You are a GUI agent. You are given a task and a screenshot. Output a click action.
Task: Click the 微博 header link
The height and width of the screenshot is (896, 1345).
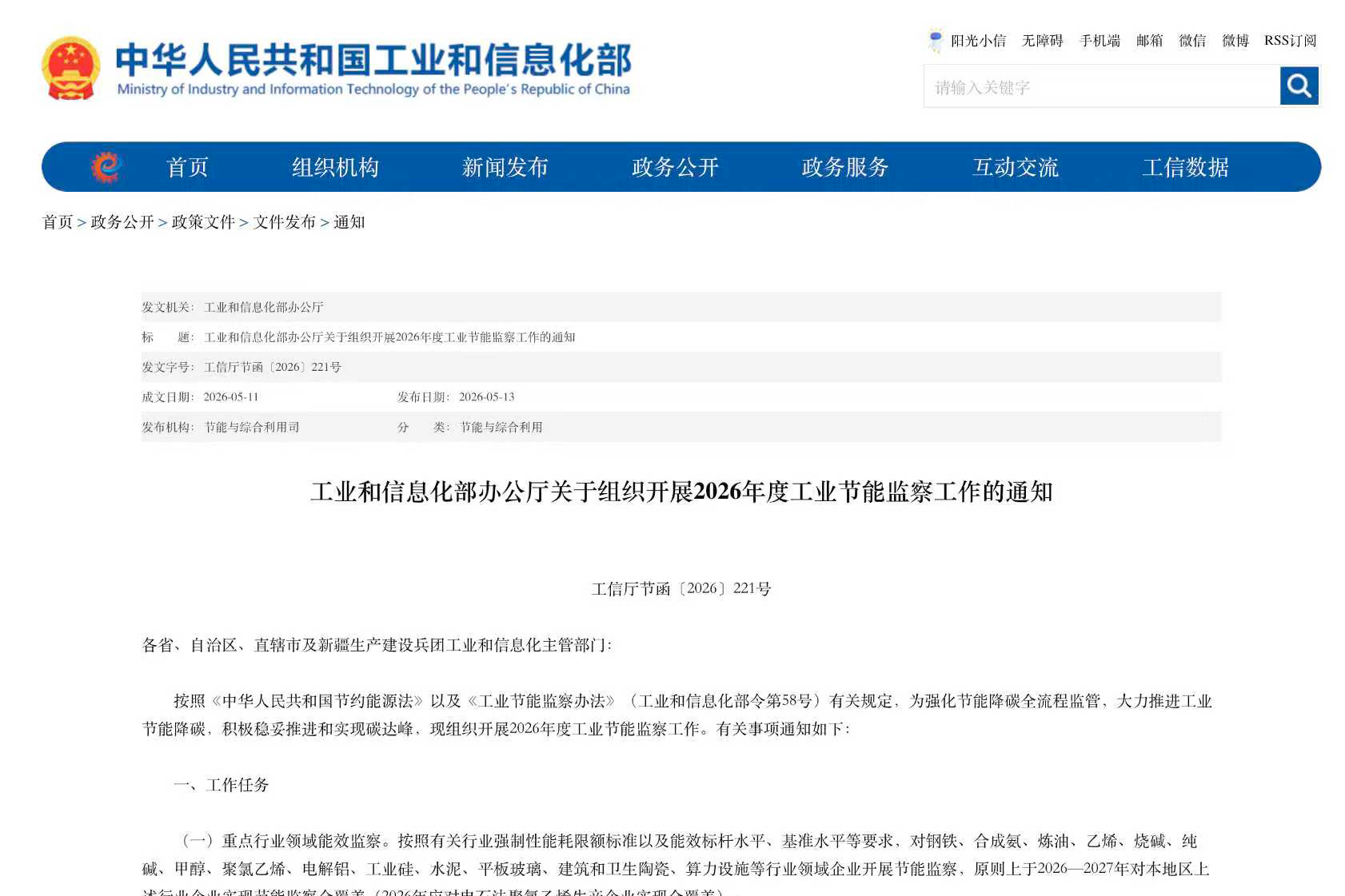(1235, 41)
